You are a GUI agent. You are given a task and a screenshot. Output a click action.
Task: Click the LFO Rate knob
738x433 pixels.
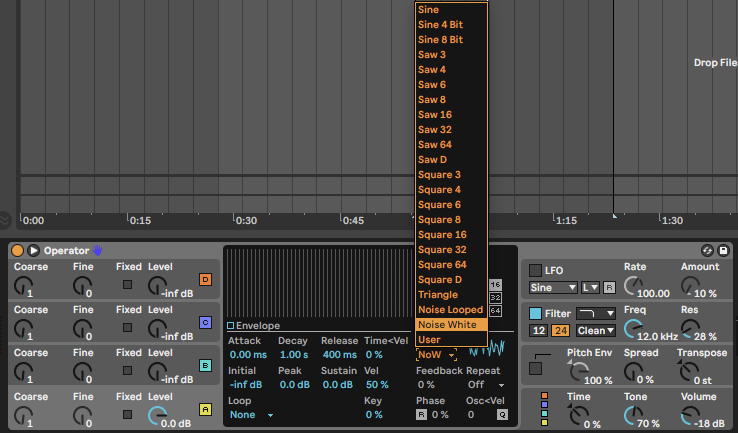633,286
